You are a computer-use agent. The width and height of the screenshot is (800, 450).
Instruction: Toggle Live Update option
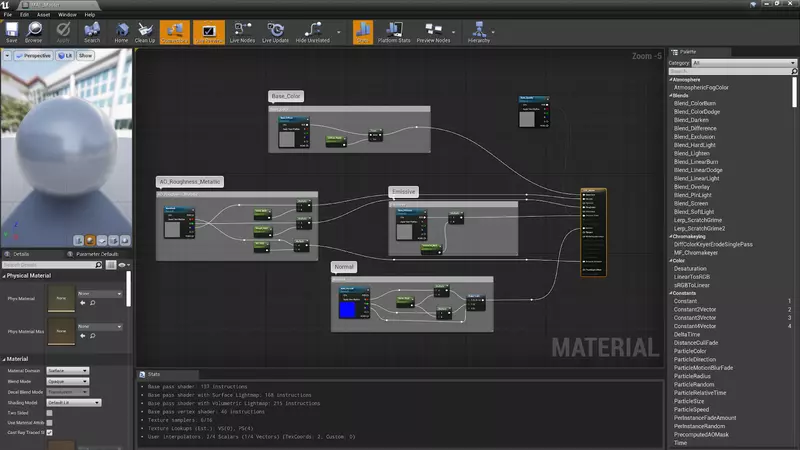(276, 32)
